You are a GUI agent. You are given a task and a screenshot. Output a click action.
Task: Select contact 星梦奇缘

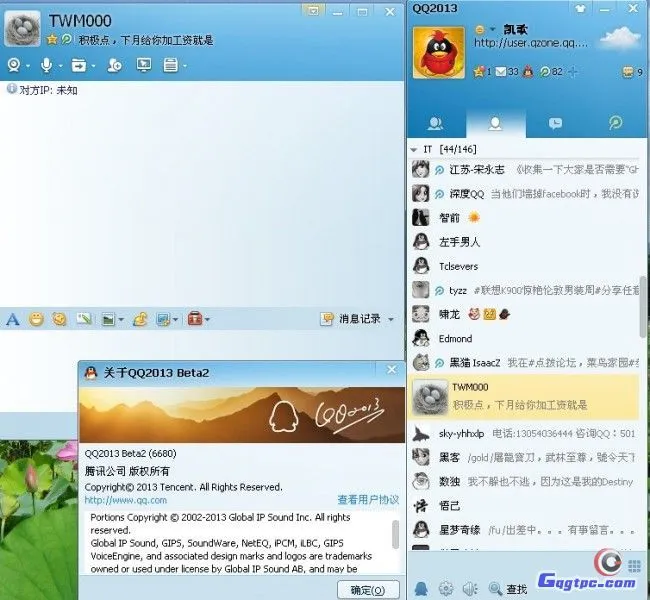coord(526,530)
